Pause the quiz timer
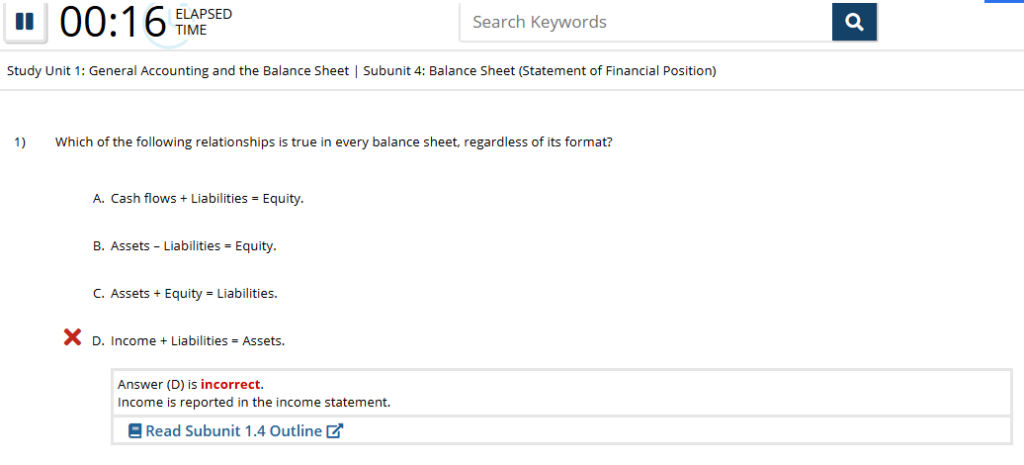 coord(26,21)
